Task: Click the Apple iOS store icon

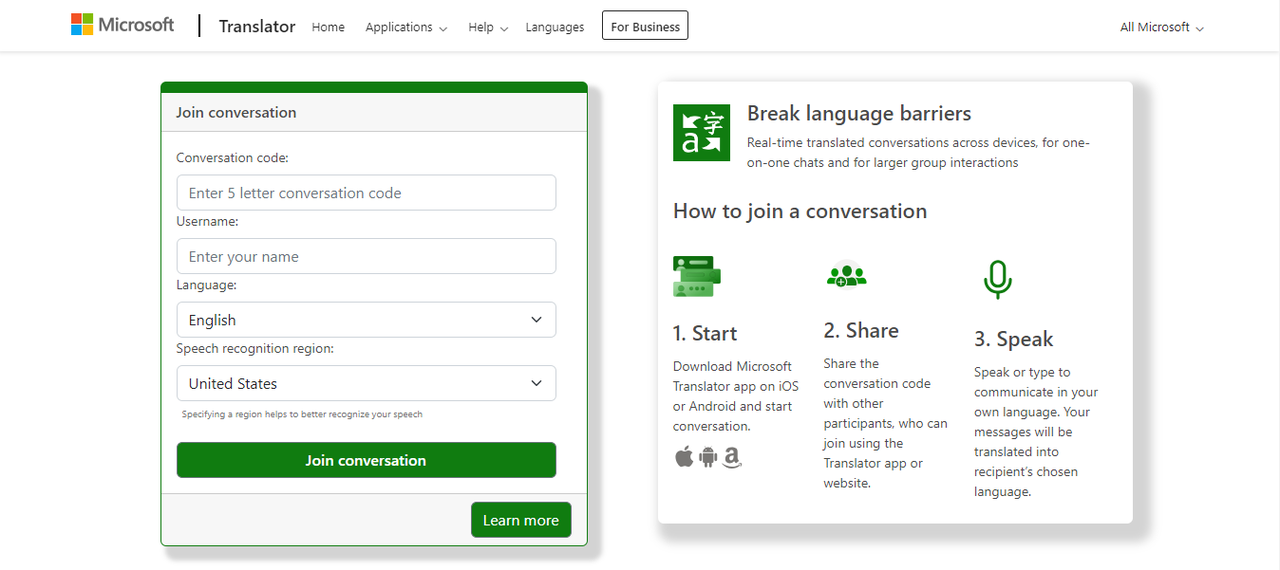Action: pos(684,457)
